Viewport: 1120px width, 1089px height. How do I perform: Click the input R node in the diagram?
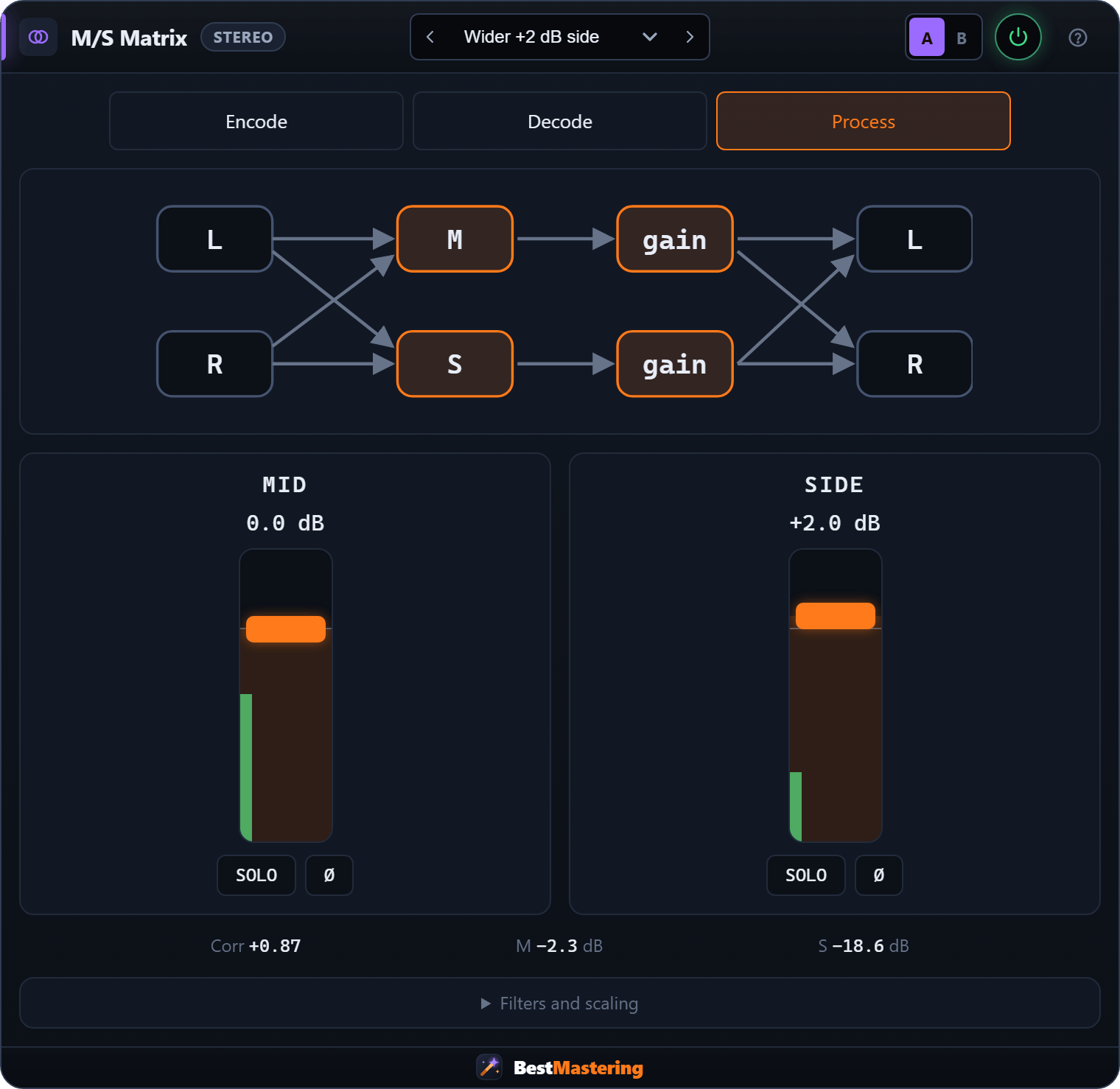tap(215, 364)
